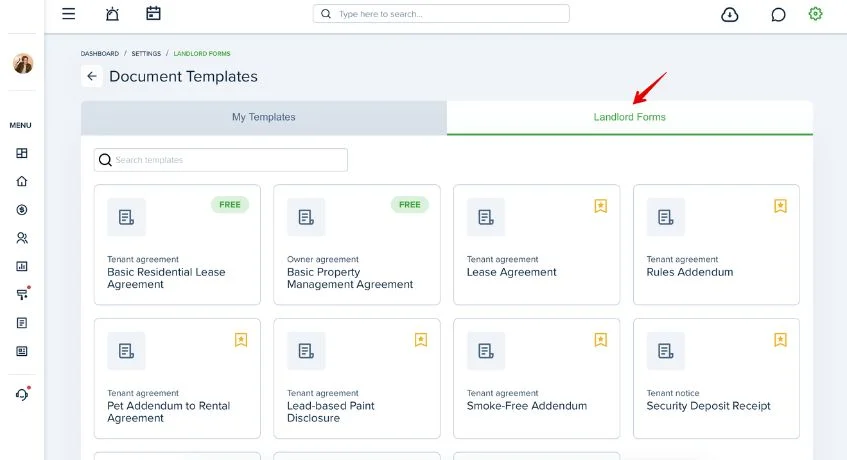
Task: Open the calendar icon in top bar
Action: [153, 13]
